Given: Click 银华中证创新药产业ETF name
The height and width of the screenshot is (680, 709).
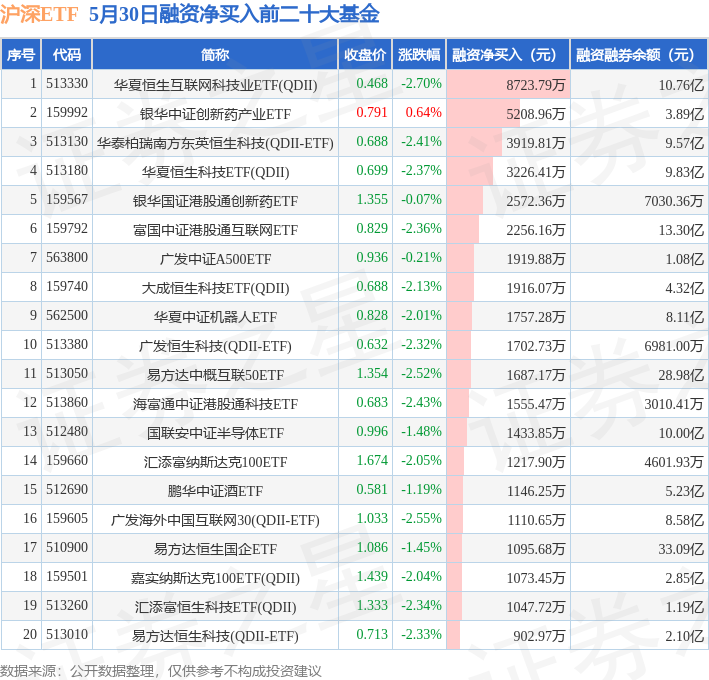Looking at the screenshot, I should 215,114.
